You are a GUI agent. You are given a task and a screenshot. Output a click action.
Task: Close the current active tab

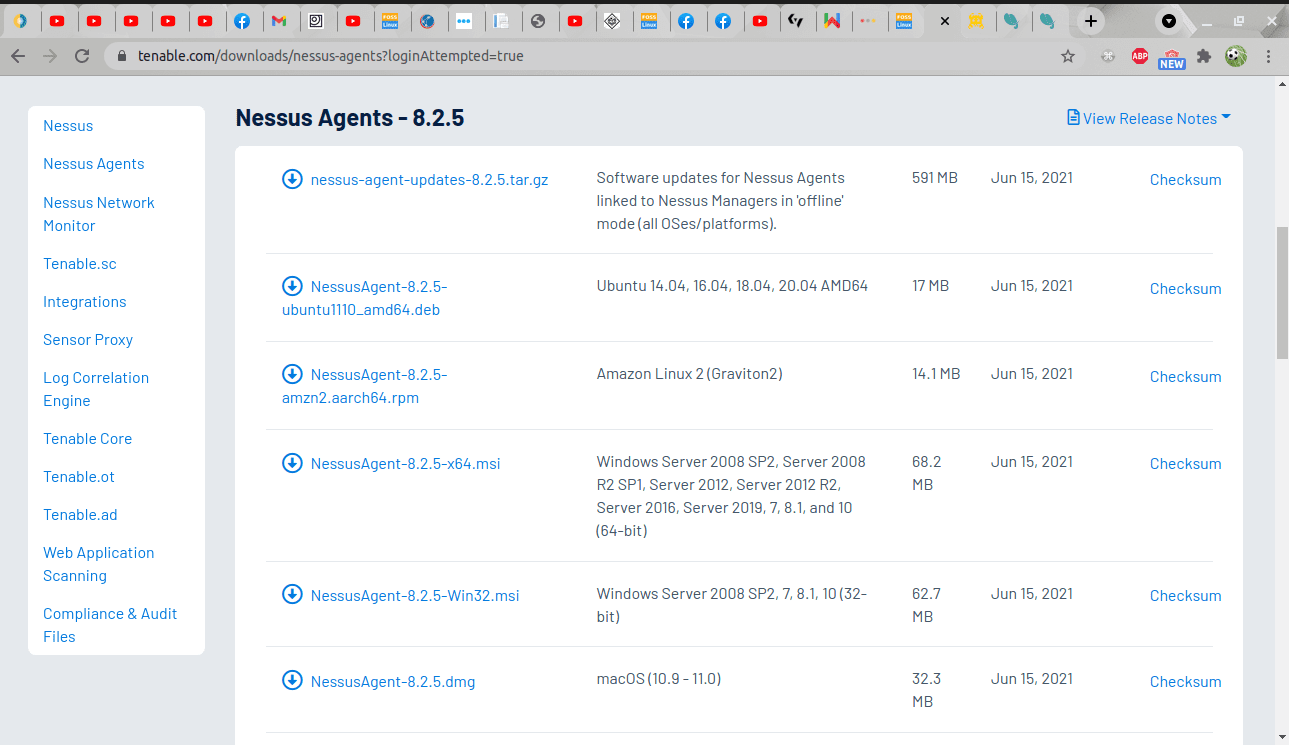[x=944, y=20]
